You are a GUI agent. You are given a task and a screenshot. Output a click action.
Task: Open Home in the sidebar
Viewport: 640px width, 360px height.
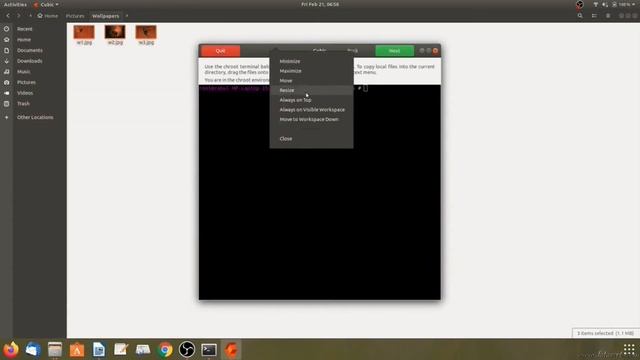24,40
